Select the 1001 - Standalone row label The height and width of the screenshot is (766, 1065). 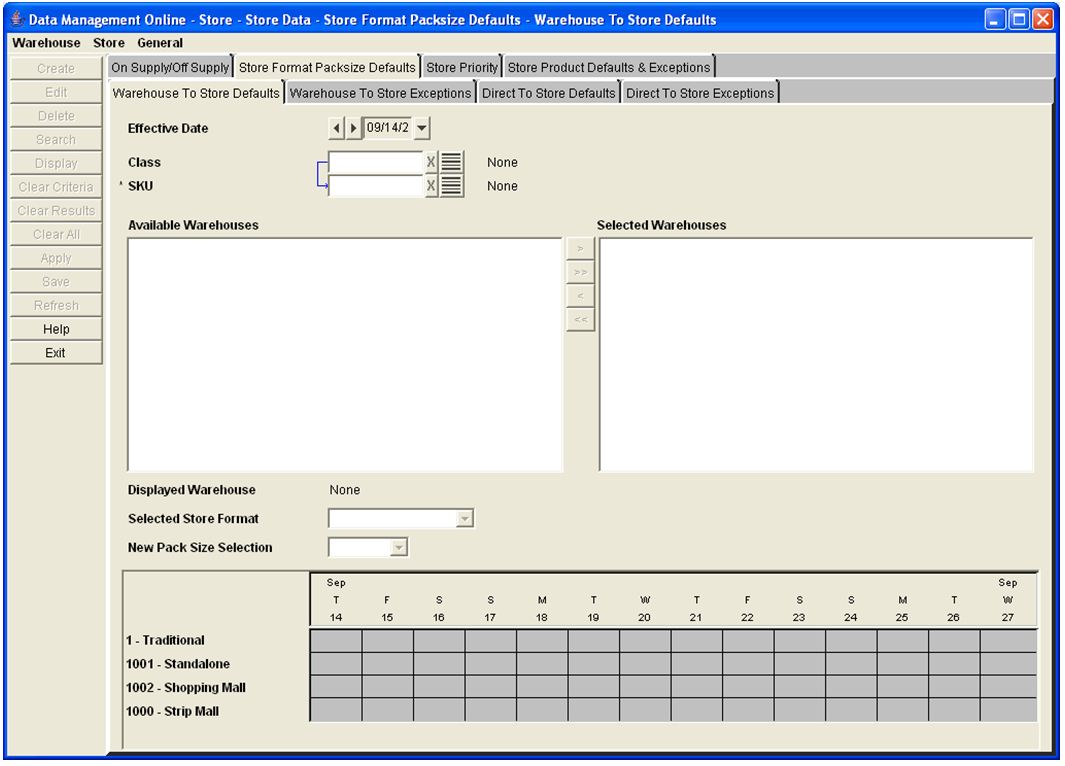(x=178, y=664)
